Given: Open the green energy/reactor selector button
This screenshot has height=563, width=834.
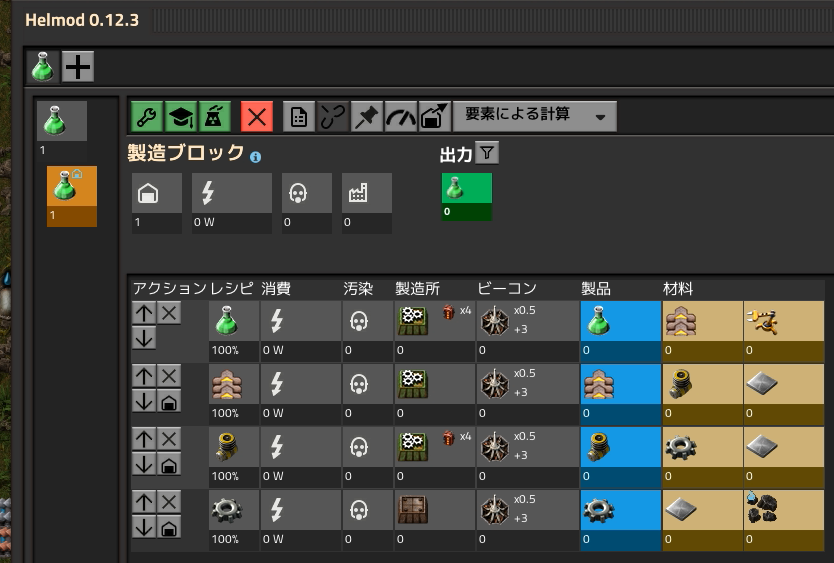Looking at the screenshot, I should pos(214,116).
